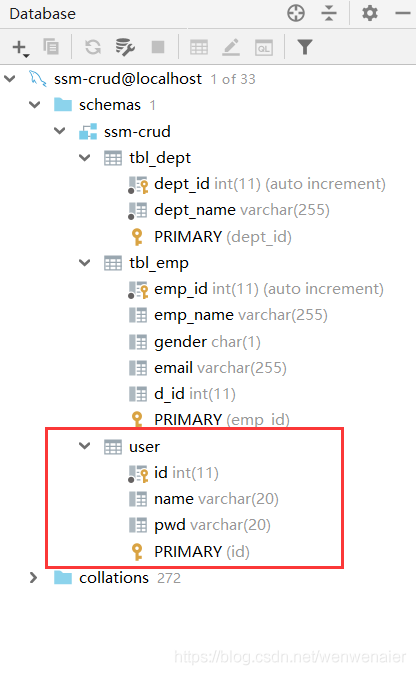Click the Collapse all icon
This screenshot has height=675, width=416.
tap(329, 13)
